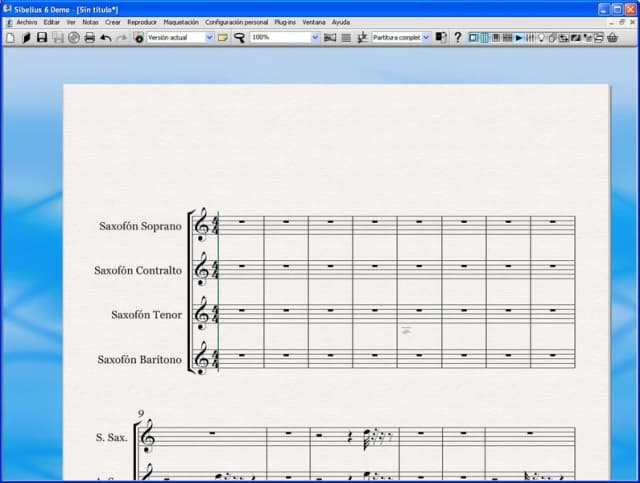Open the Reproducir menu
The image size is (640, 483).
pyautogui.click(x=142, y=22)
